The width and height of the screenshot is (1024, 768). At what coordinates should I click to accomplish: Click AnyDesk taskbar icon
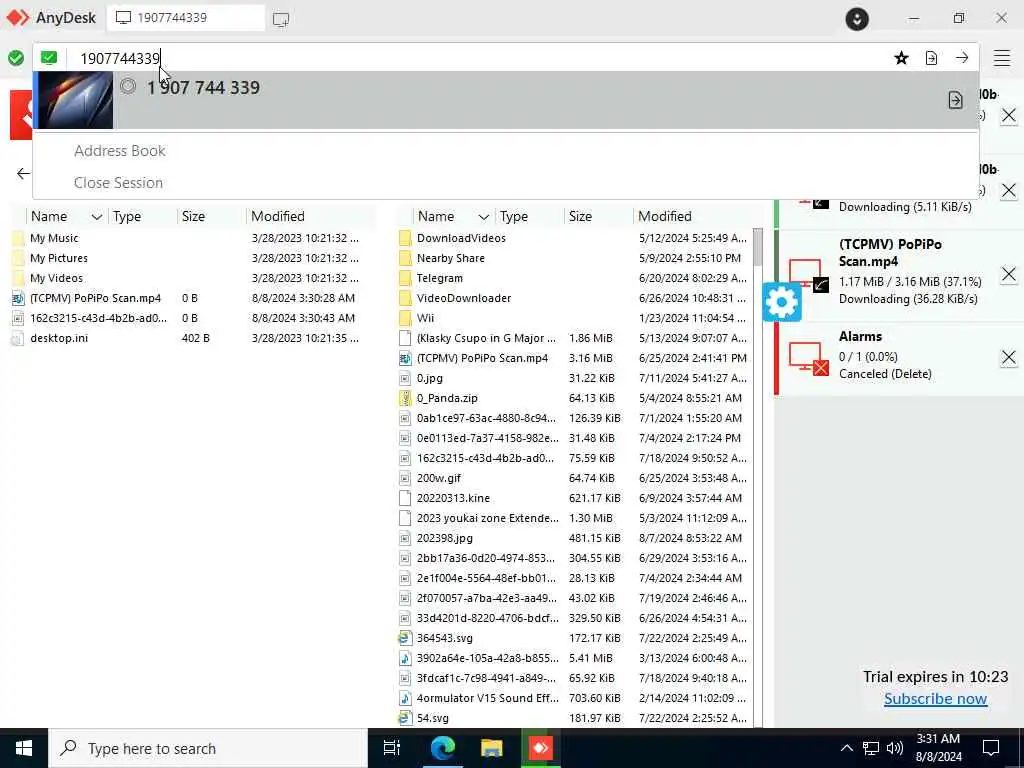pos(540,748)
